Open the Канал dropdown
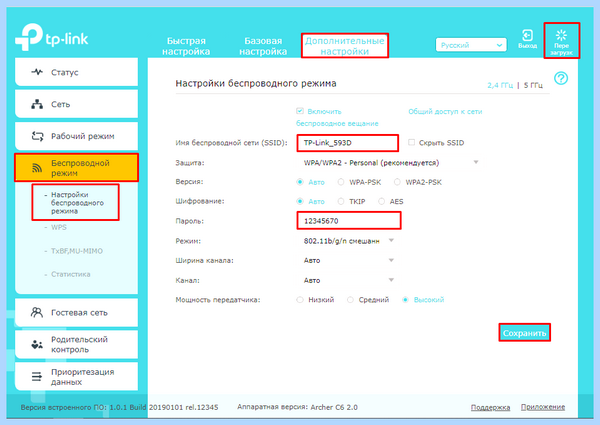The image size is (600, 425). point(347,280)
